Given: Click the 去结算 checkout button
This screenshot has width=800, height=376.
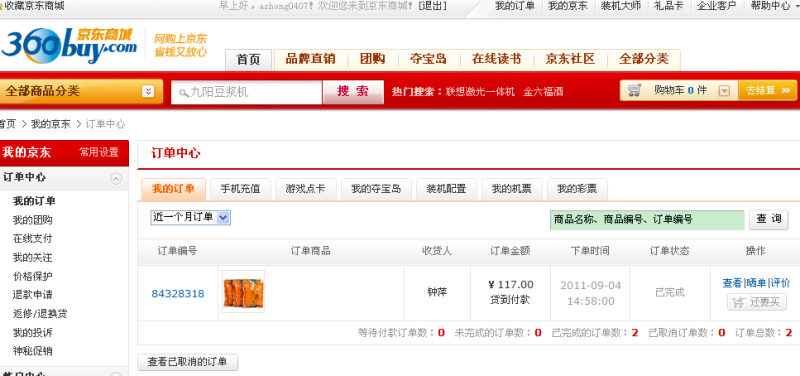Looking at the screenshot, I should tap(768, 90).
